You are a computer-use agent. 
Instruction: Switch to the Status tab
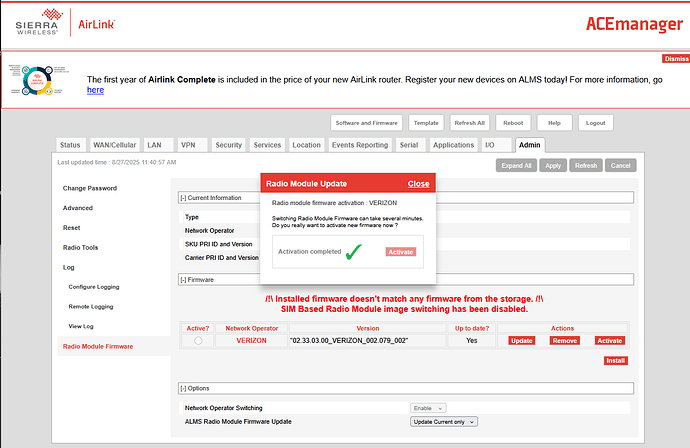pos(70,145)
